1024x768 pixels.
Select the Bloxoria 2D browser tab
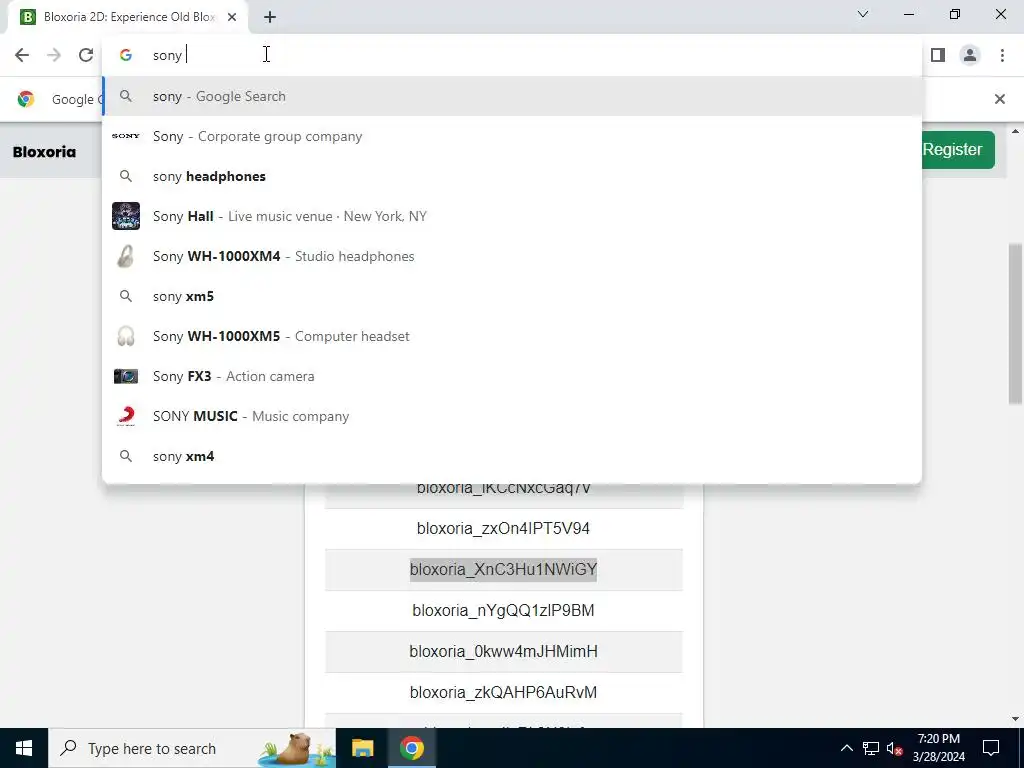point(129,17)
